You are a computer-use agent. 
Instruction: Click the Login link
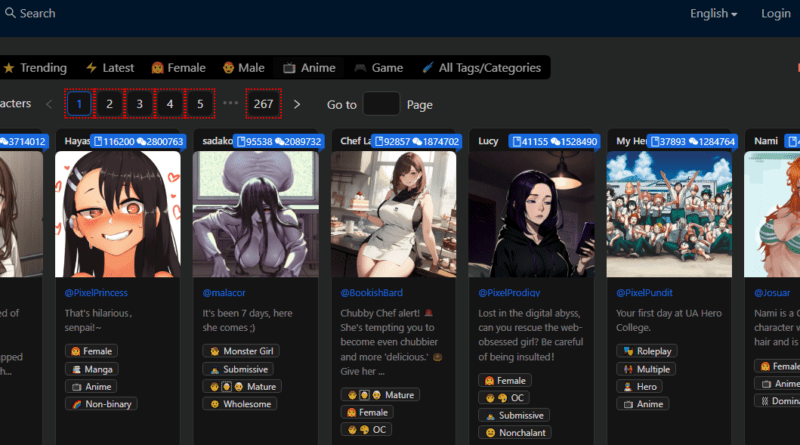pyautogui.click(x=776, y=14)
